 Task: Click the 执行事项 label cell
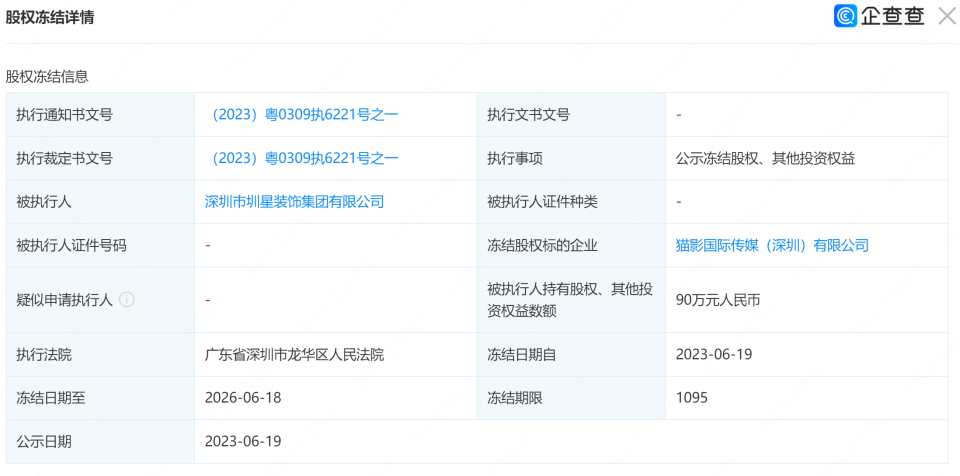tap(571, 159)
